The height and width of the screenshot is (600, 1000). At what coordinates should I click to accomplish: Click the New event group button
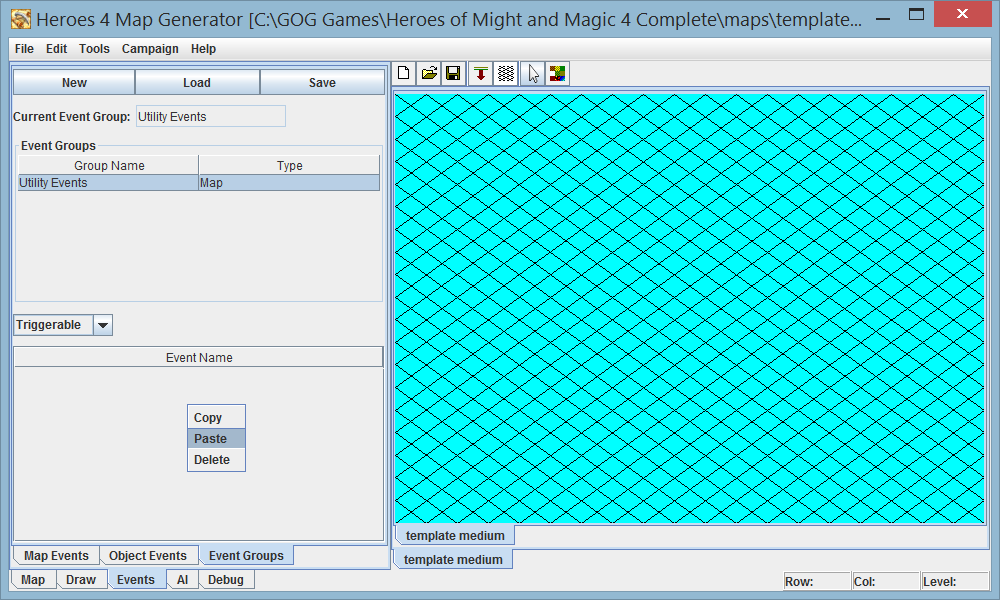[x=74, y=82]
